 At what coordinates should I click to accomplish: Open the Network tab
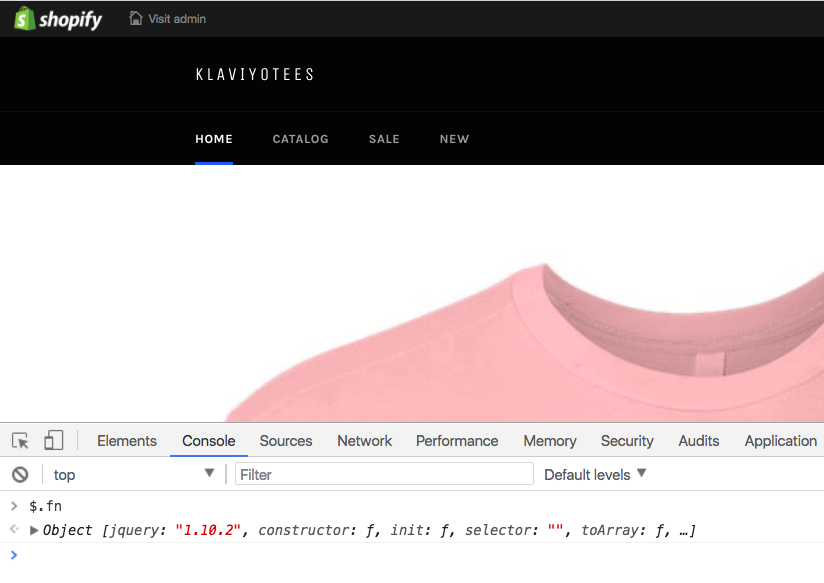pyautogui.click(x=364, y=441)
